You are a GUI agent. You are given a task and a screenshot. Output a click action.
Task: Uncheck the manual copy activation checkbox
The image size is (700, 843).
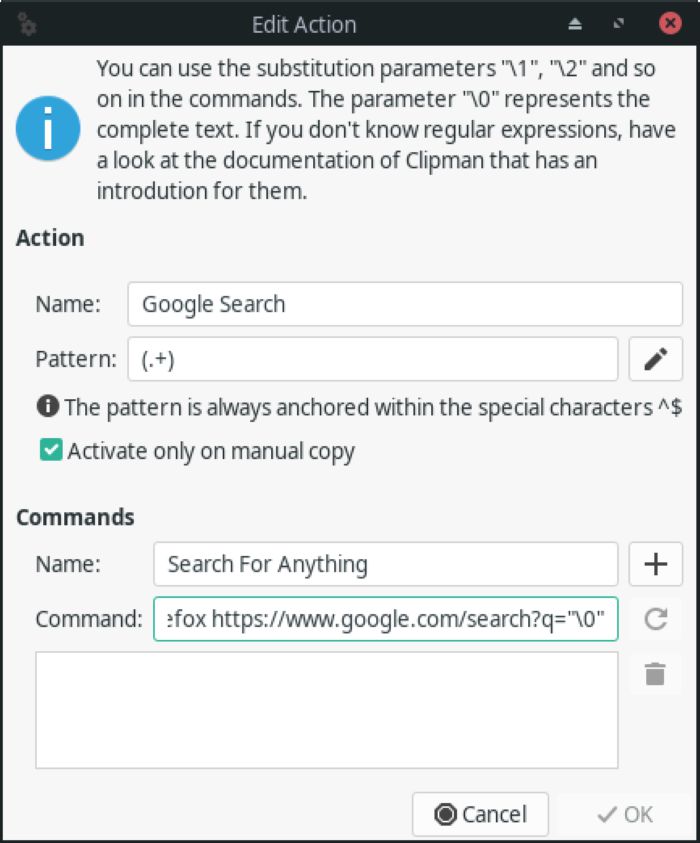pyautogui.click(x=50, y=451)
